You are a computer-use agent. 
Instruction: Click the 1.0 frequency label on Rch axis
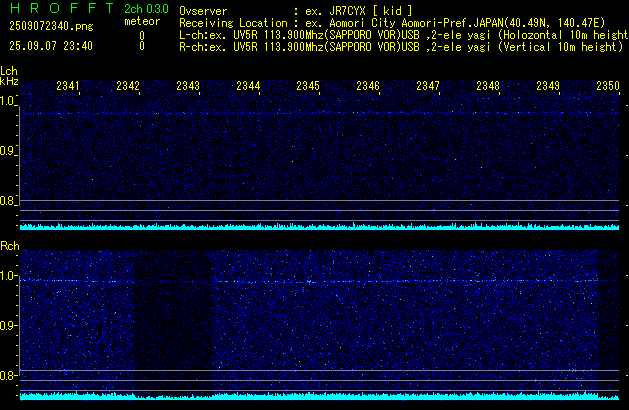click(x=7, y=276)
